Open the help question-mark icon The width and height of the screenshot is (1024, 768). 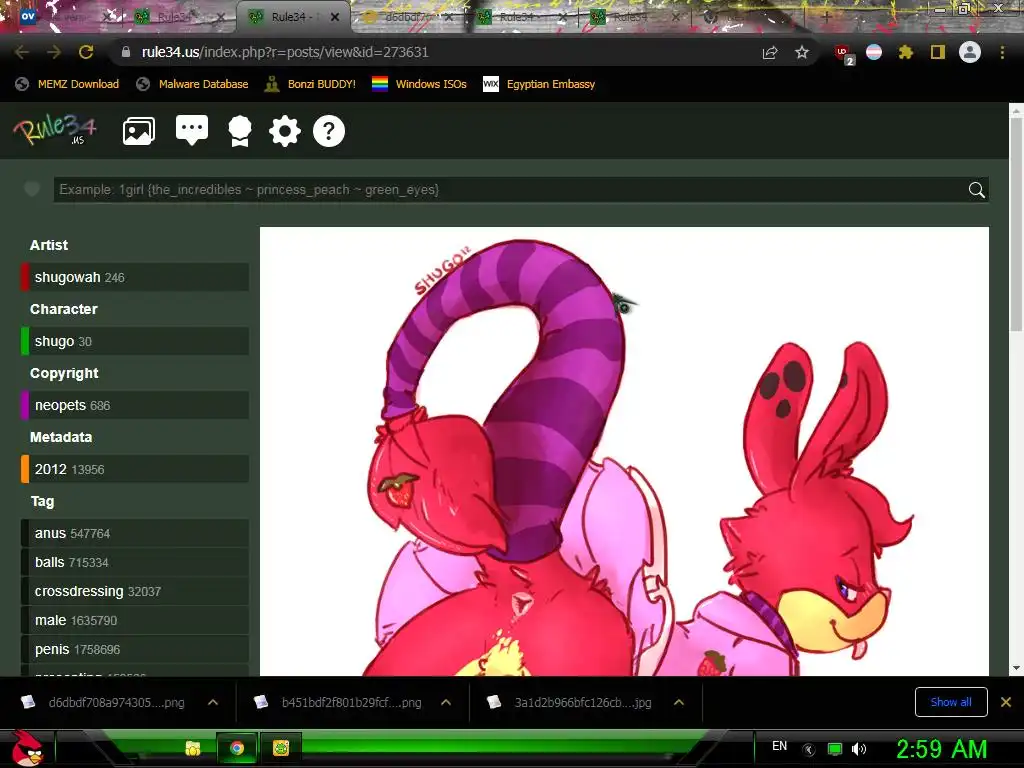point(328,131)
